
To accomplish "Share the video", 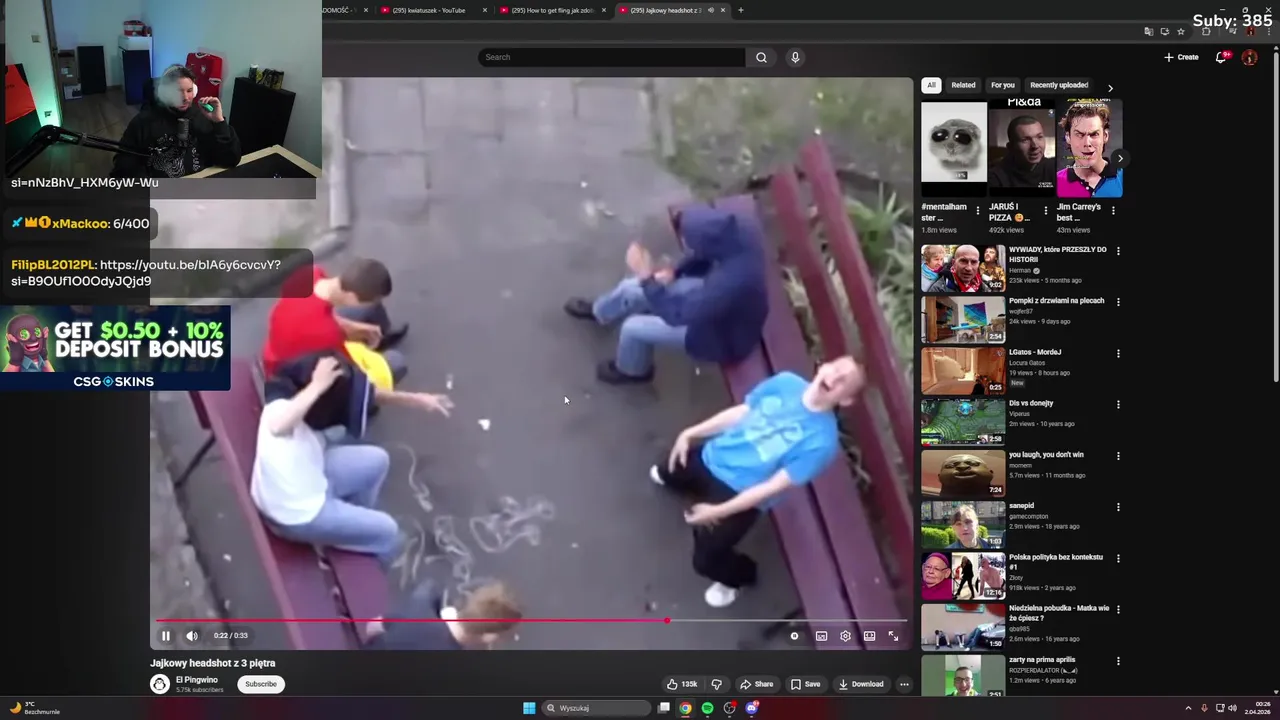I will click(x=756, y=684).
